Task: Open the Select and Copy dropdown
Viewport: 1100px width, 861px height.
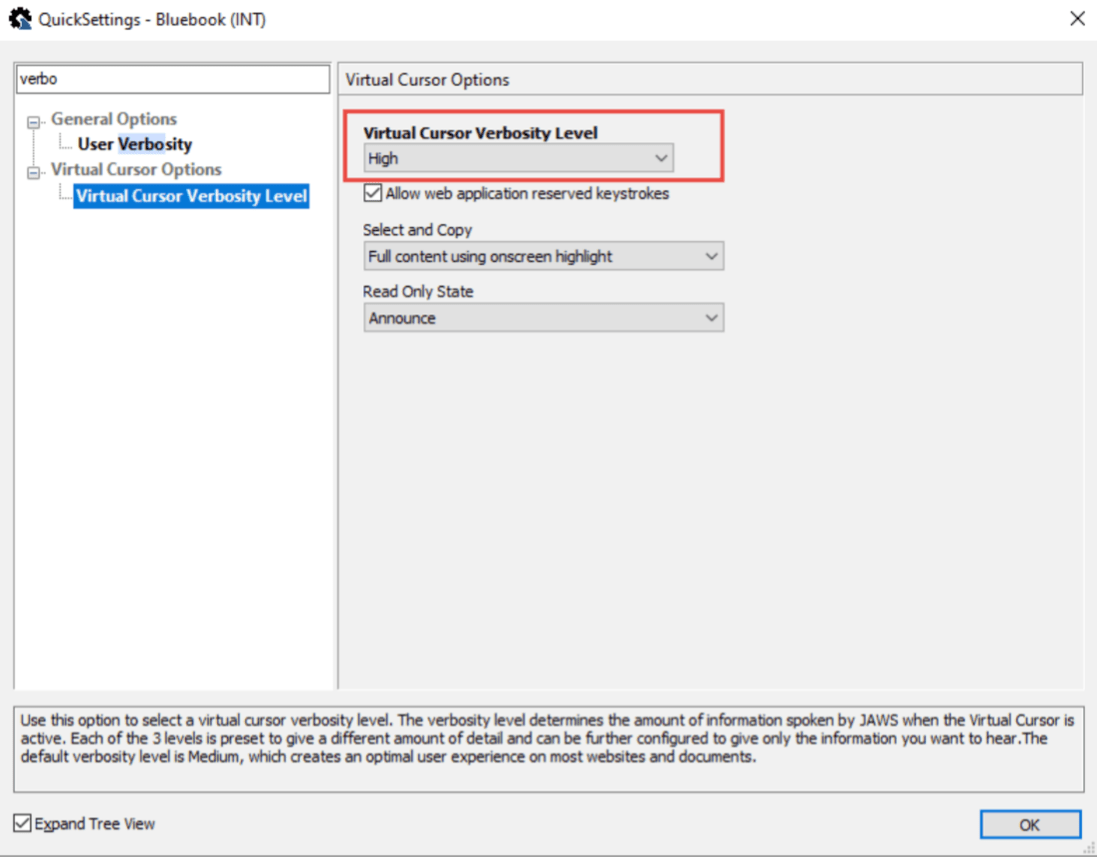Action: point(544,256)
